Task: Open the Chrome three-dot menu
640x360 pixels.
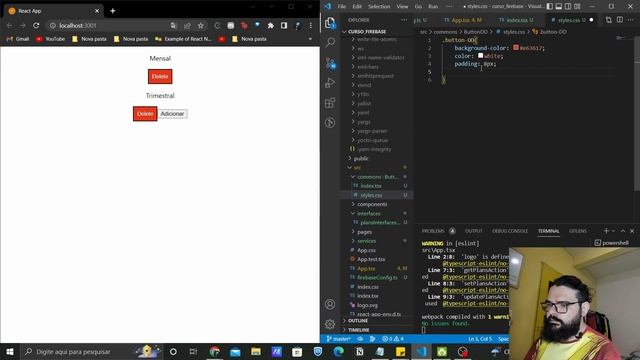Action: point(311,25)
